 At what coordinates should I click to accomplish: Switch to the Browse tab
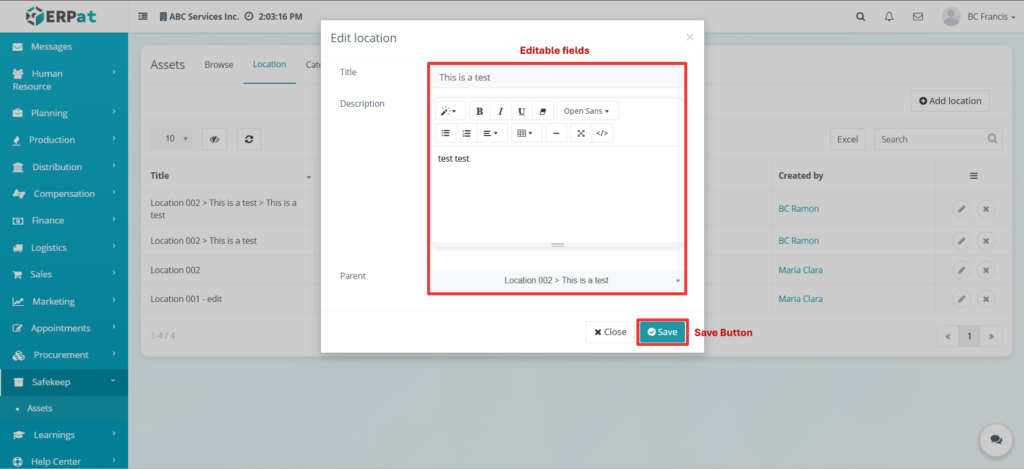pos(219,65)
